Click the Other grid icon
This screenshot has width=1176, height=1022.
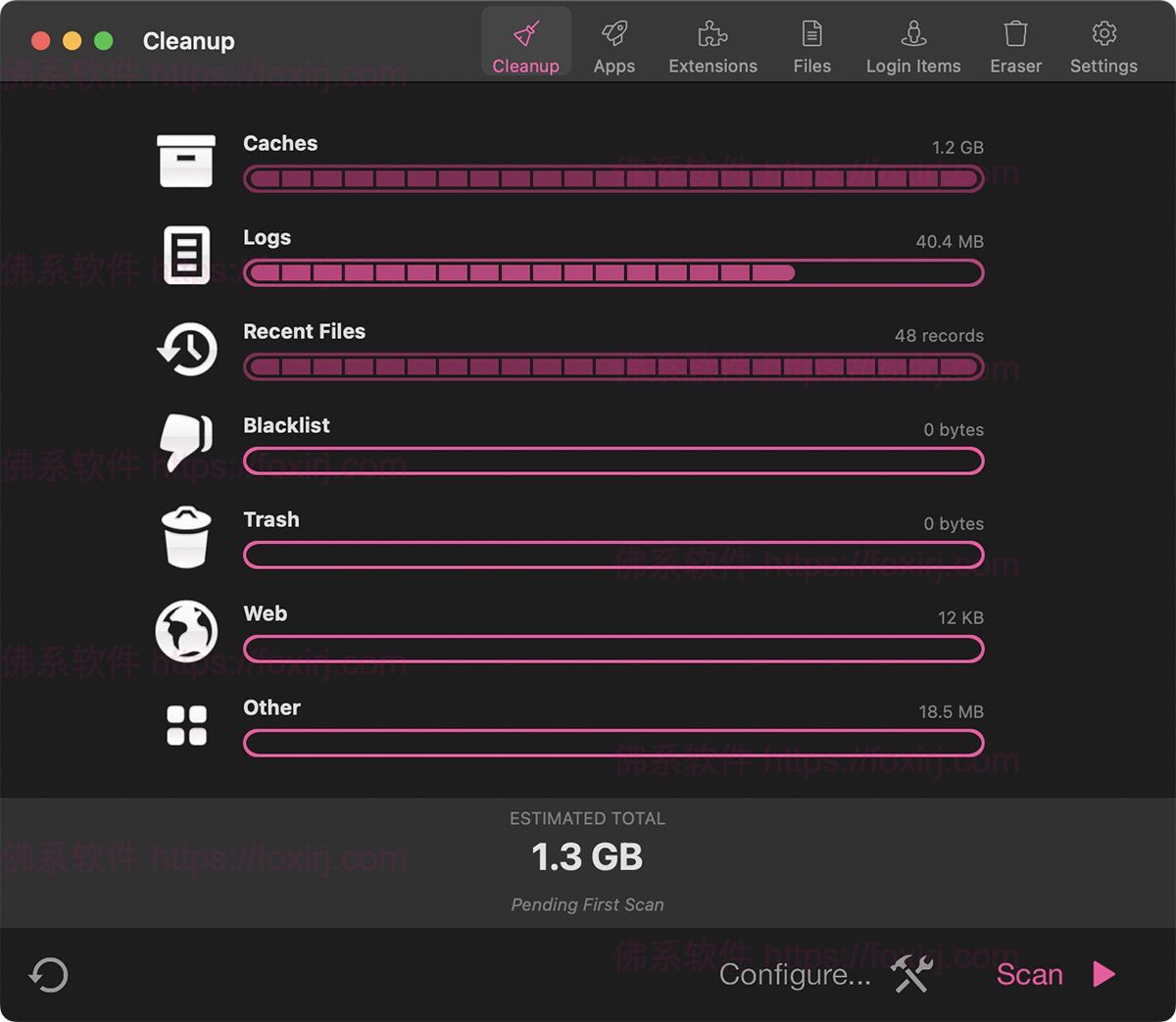tap(186, 725)
